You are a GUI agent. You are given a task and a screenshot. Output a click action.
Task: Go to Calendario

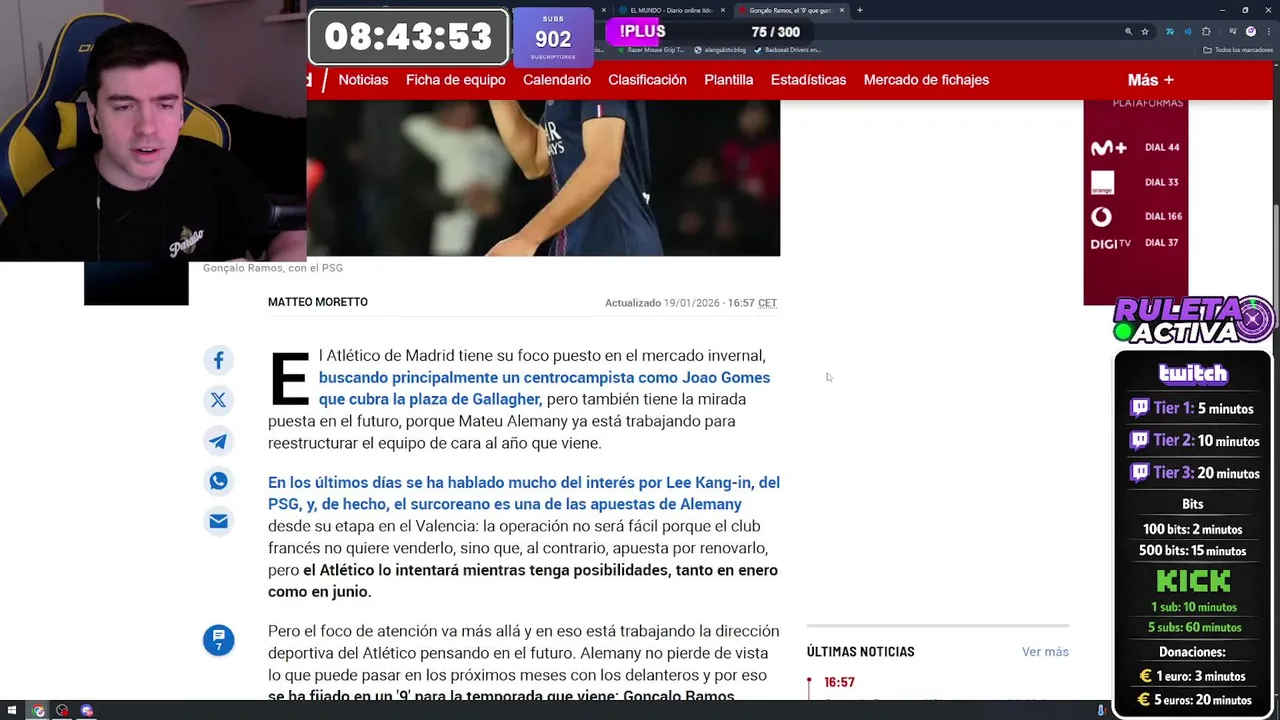point(556,80)
